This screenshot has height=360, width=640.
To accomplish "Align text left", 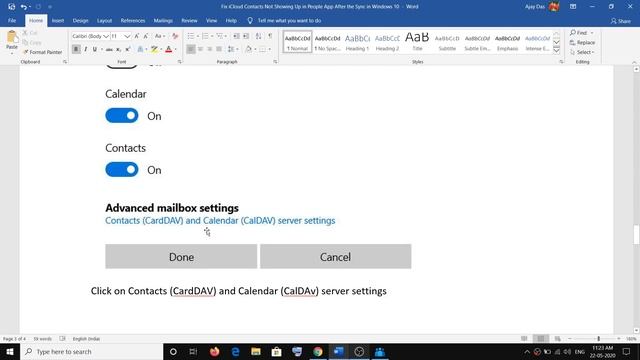I will 191,49.
